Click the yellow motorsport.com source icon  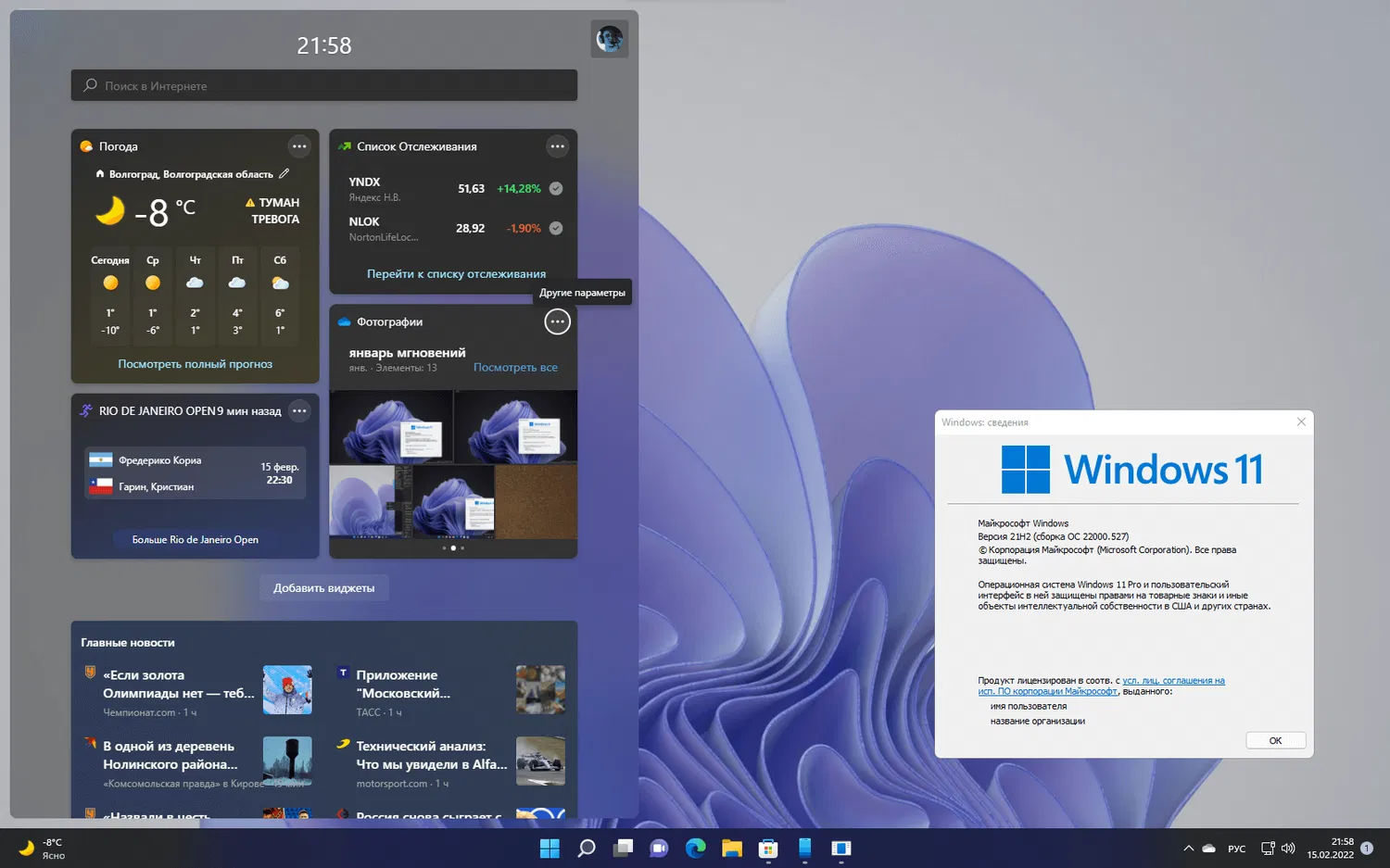(x=343, y=744)
